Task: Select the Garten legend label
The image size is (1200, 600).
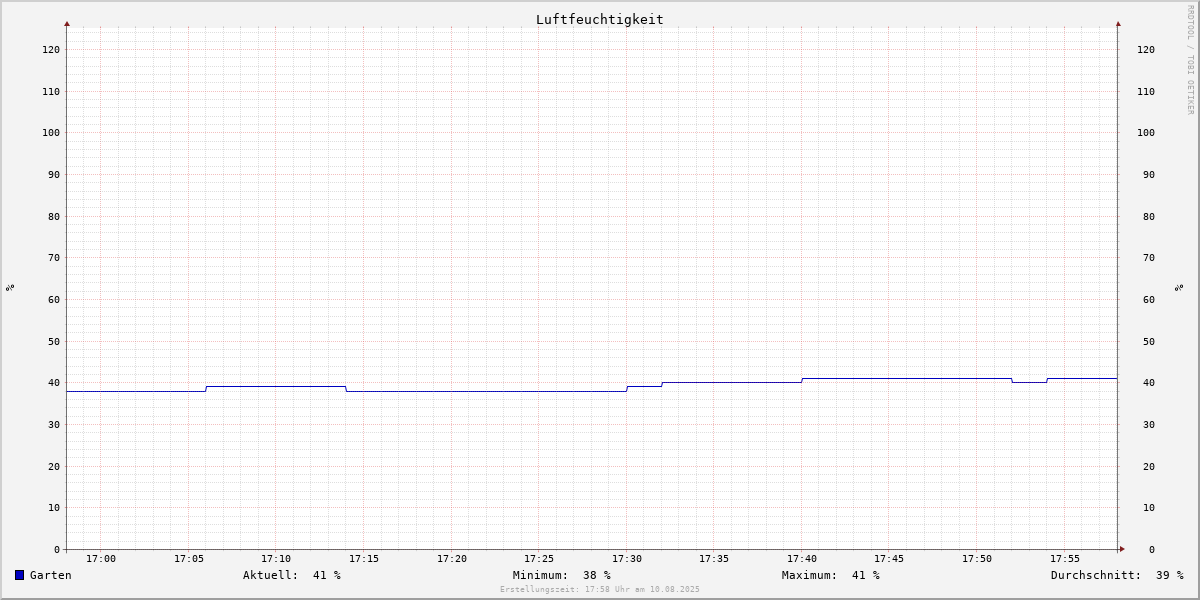Action: click(x=50, y=575)
